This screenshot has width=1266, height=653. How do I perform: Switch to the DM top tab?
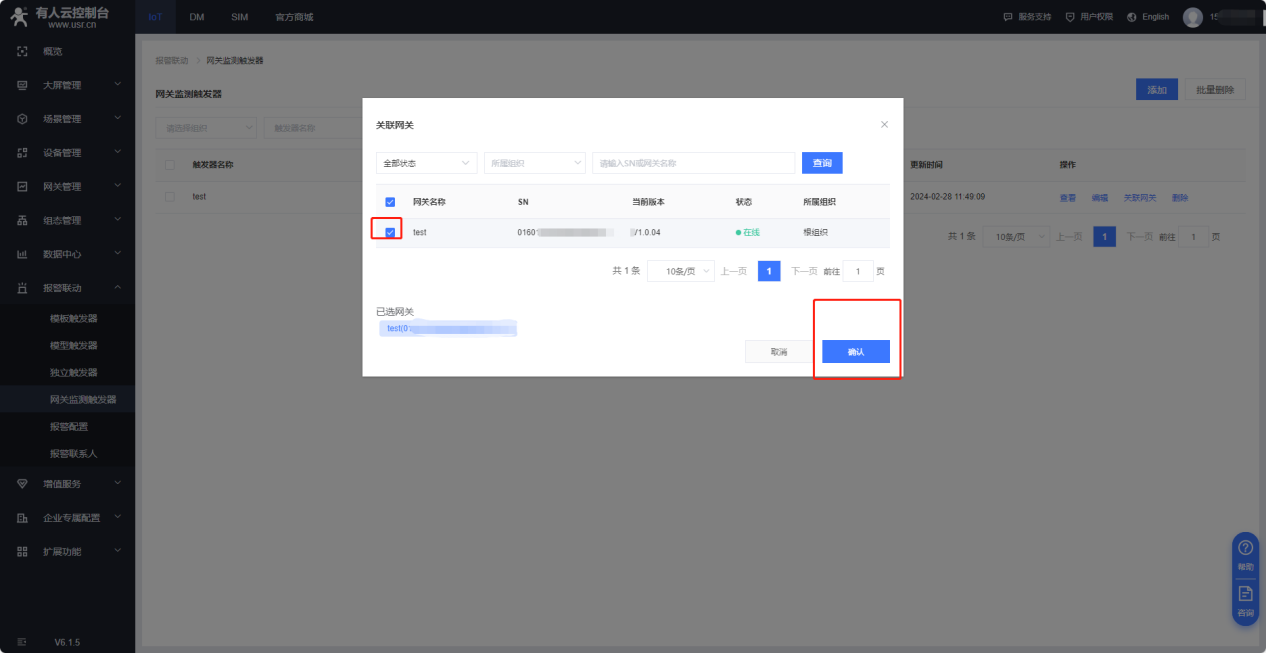197,17
